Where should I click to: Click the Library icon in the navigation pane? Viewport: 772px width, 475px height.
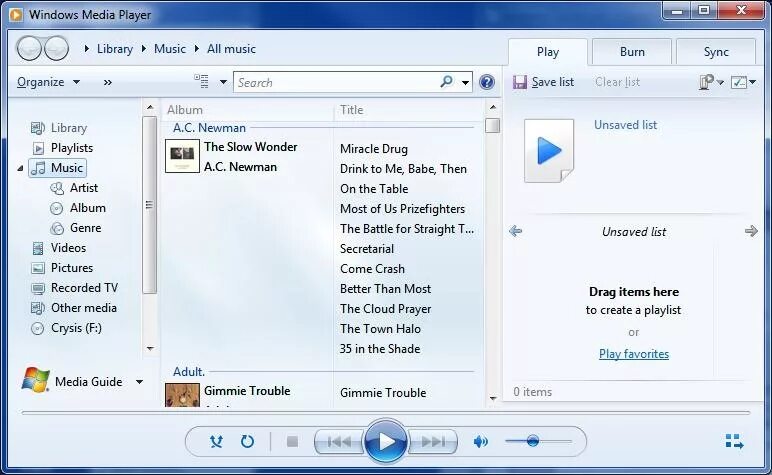(38, 128)
